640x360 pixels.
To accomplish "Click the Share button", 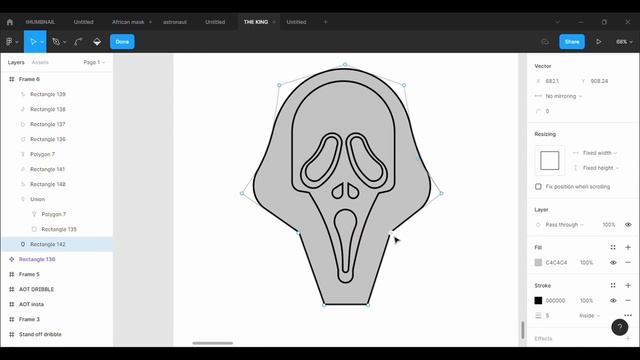I will tap(572, 42).
